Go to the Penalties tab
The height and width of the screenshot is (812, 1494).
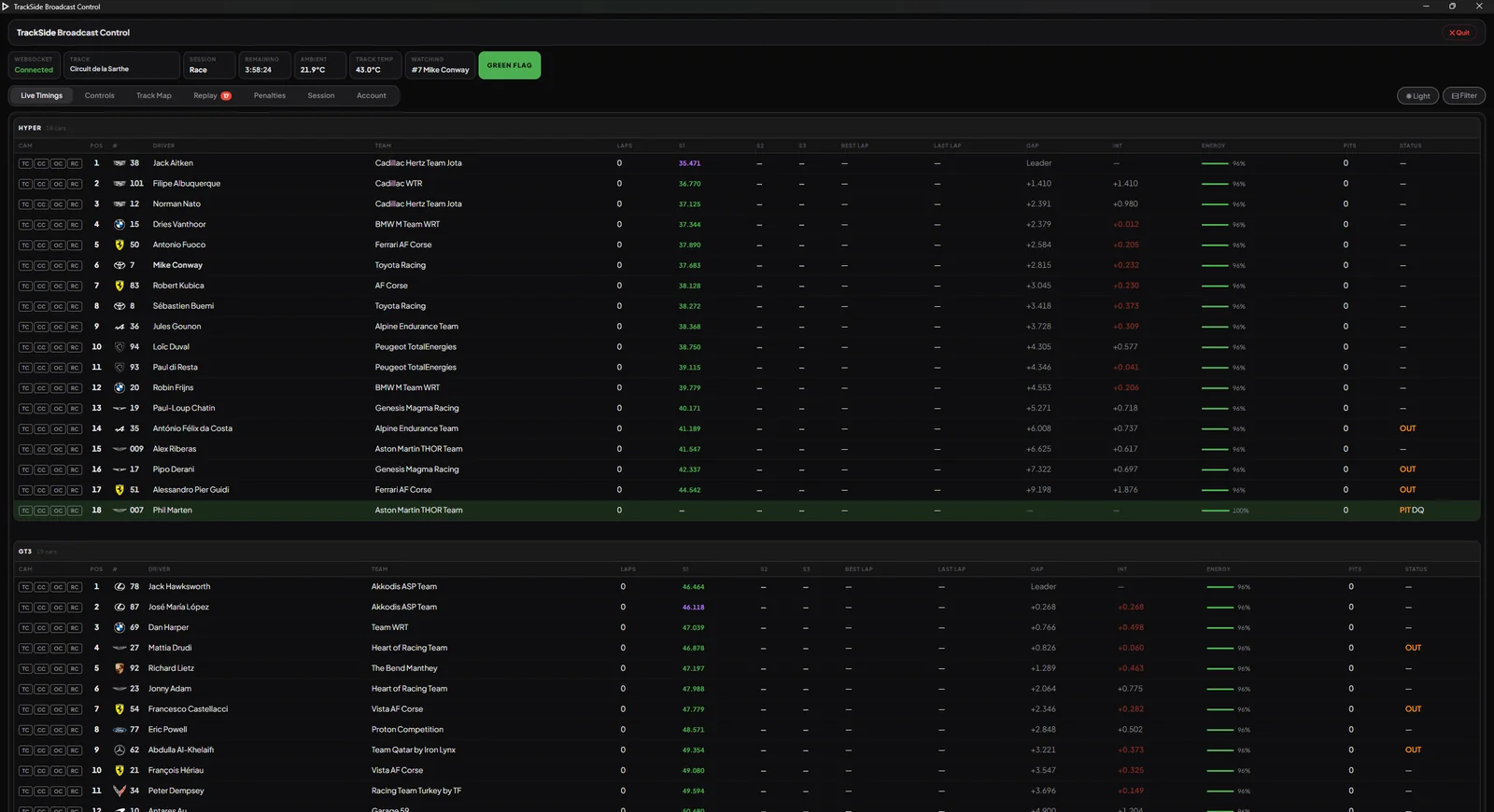270,96
